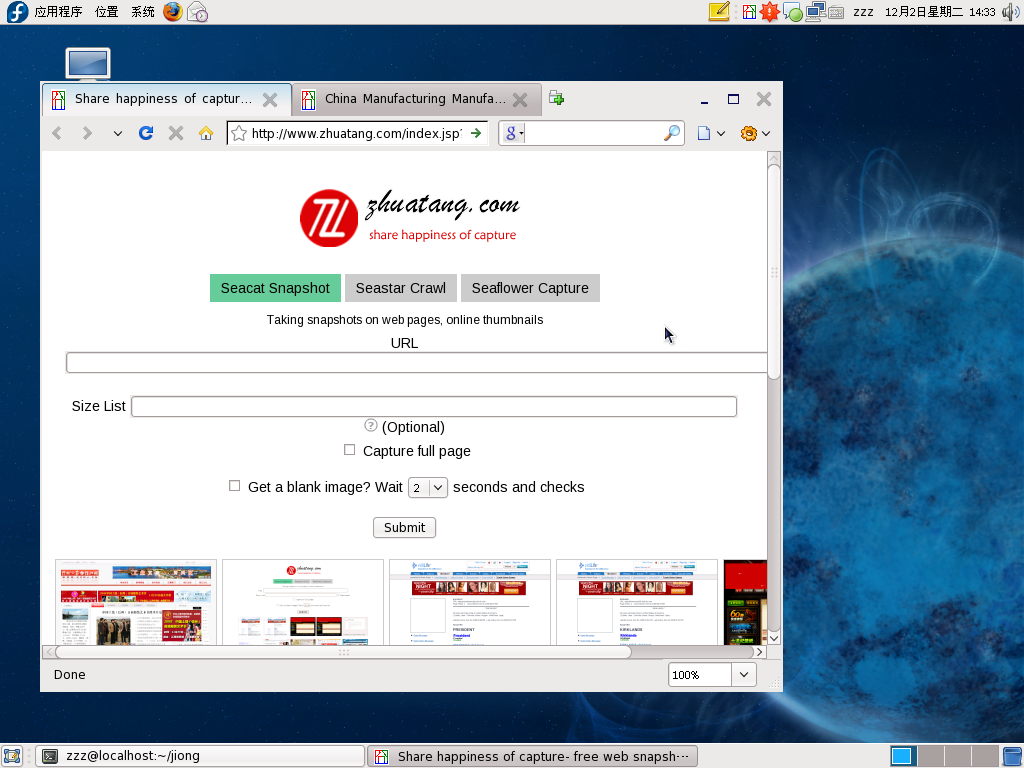Screen dimensions: 1024x768
Task: Select the Share happiness of capture tab
Action: pos(163,99)
